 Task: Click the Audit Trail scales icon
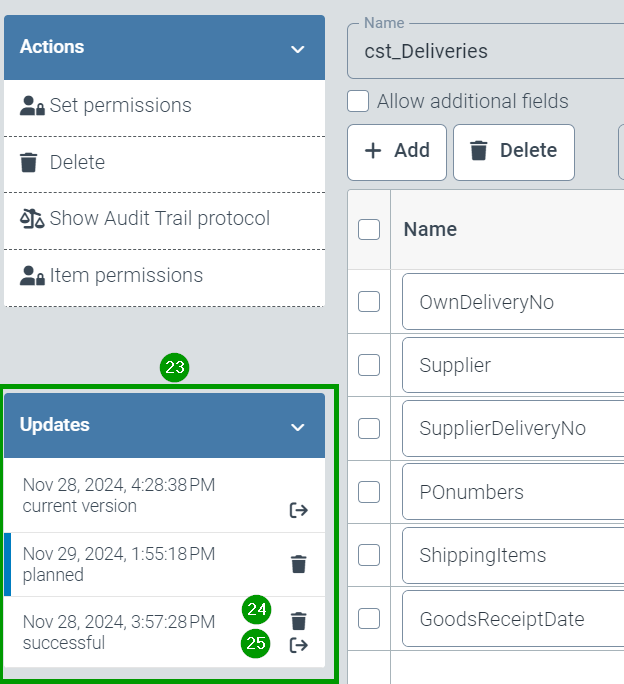pos(32,219)
